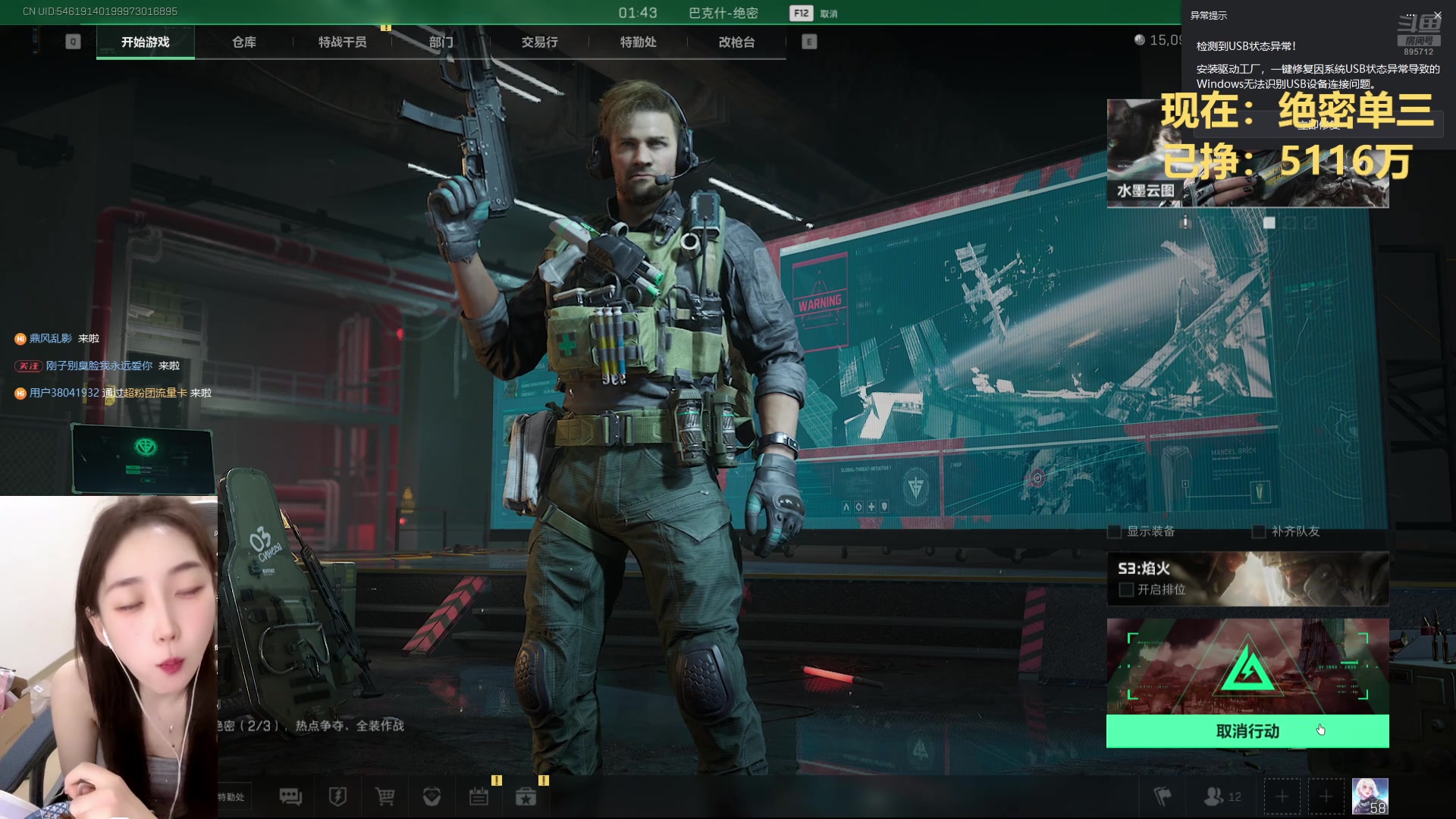Open the calendar events icon
The width and height of the screenshot is (1456, 819).
(x=479, y=796)
